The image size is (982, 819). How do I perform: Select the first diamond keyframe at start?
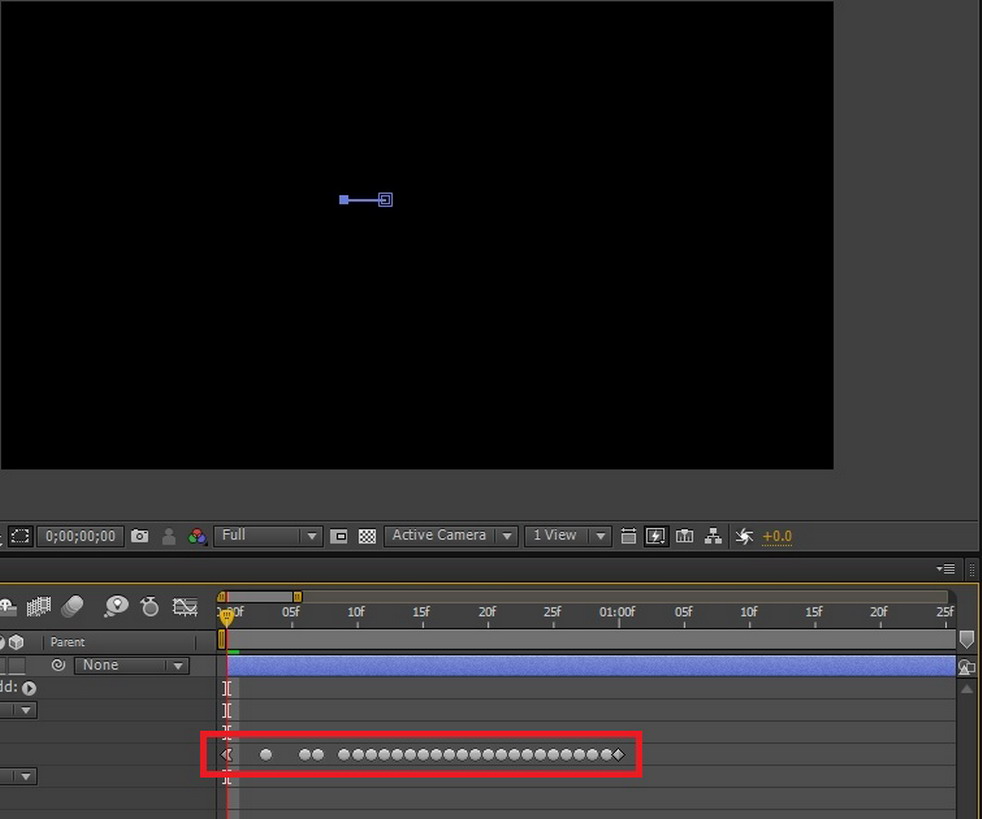pyautogui.click(x=226, y=755)
